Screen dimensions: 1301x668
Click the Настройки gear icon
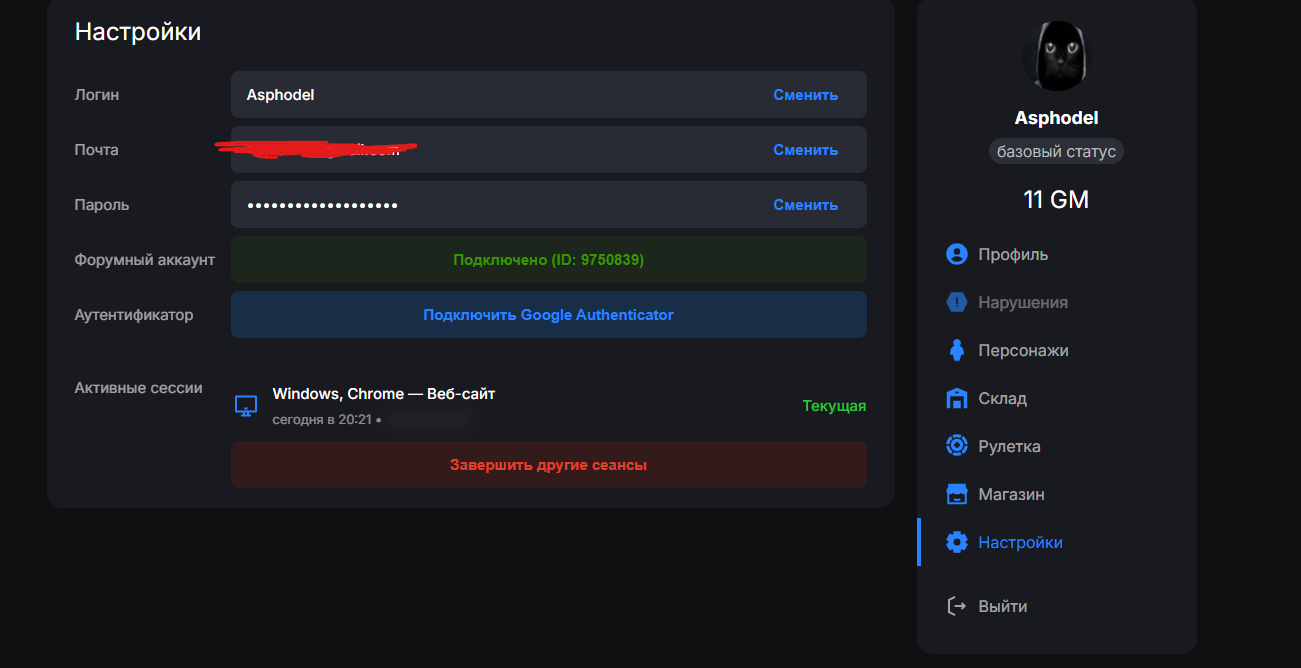pyautogui.click(x=957, y=542)
